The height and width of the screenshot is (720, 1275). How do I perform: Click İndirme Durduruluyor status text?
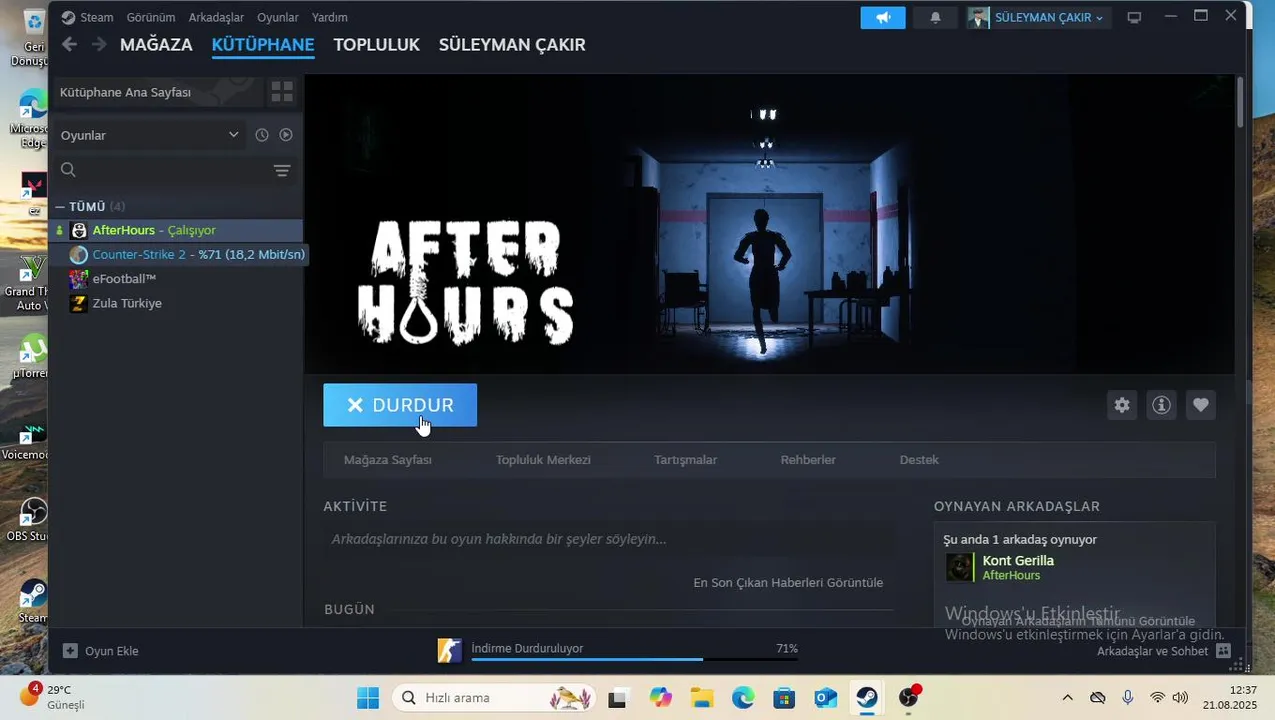pyautogui.click(x=527, y=648)
